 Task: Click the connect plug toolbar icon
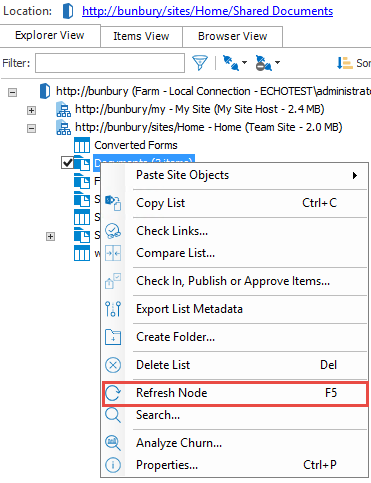tap(231, 63)
